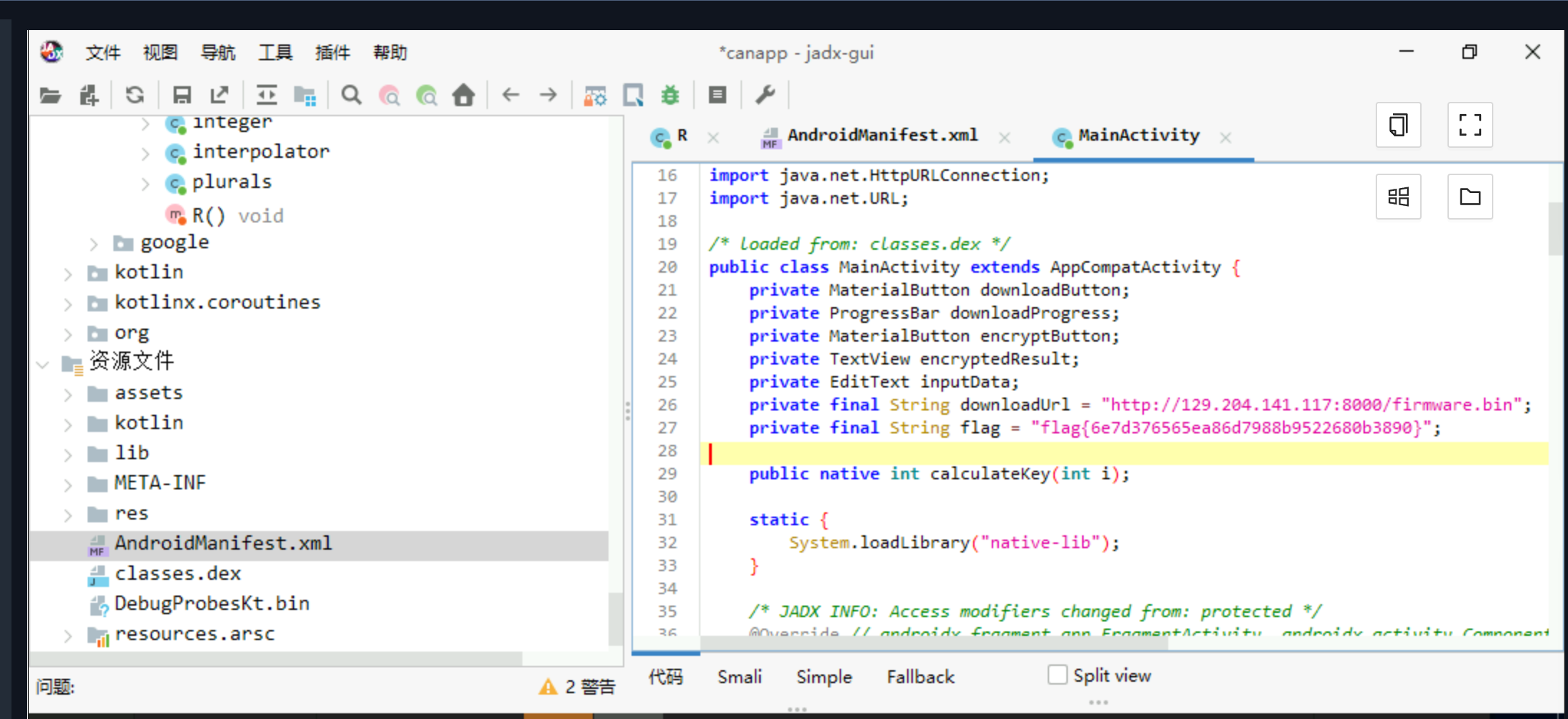Switch to Smali code view
The height and width of the screenshot is (719, 1568).
coord(739,677)
